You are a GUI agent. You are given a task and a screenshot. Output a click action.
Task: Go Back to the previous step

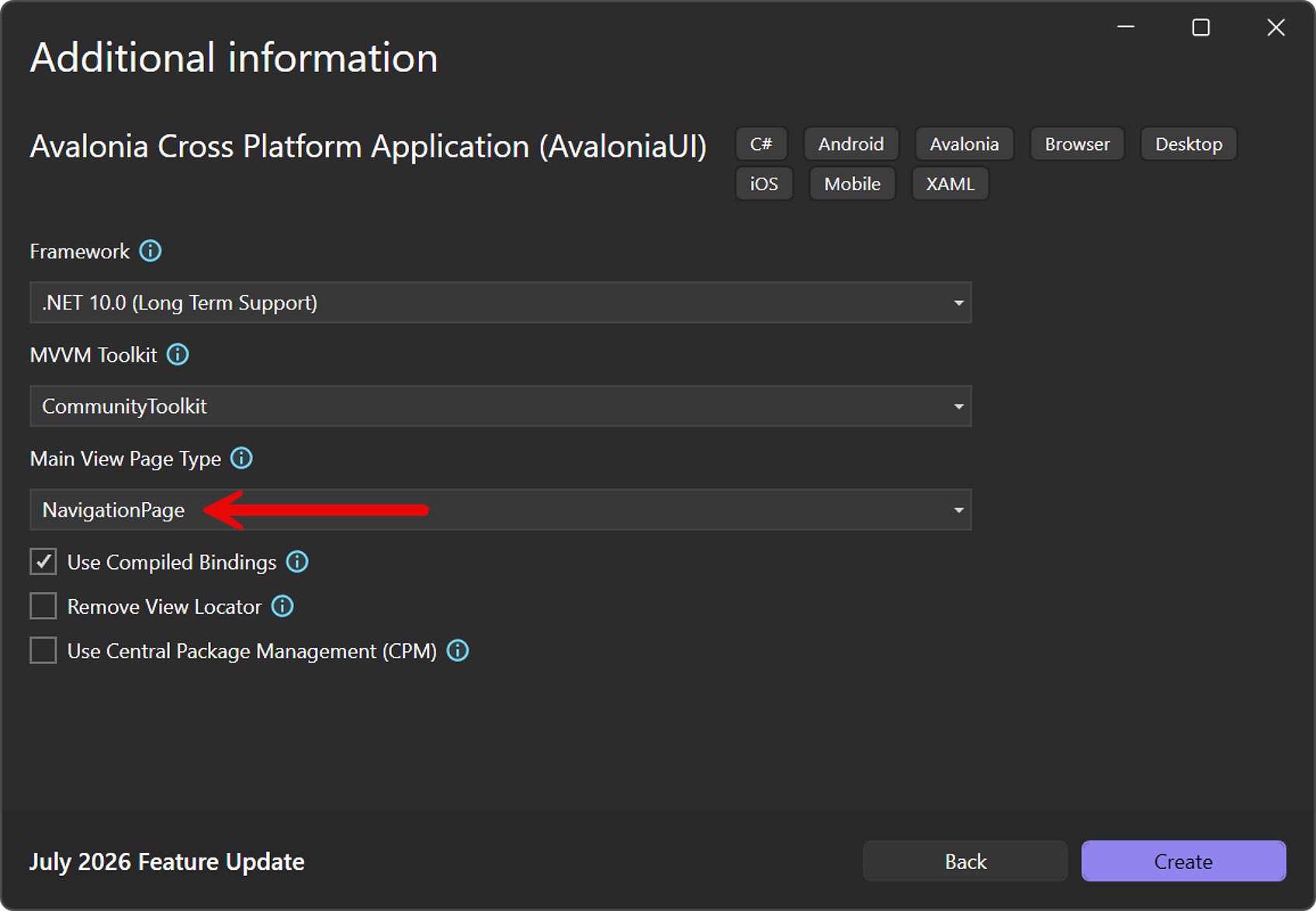(x=965, y=861)
